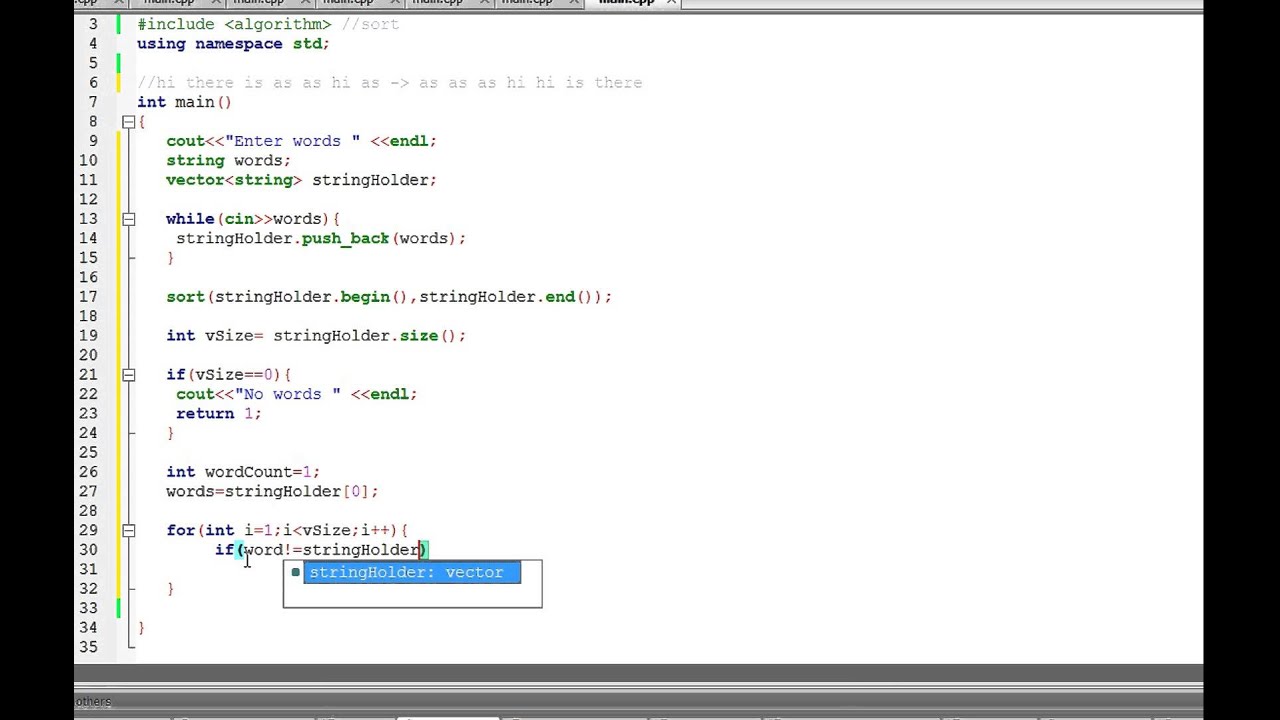The image size is (1280, 720).
Task: Click the '//sort' comment on line 3
Action: [x=370, y=24]
